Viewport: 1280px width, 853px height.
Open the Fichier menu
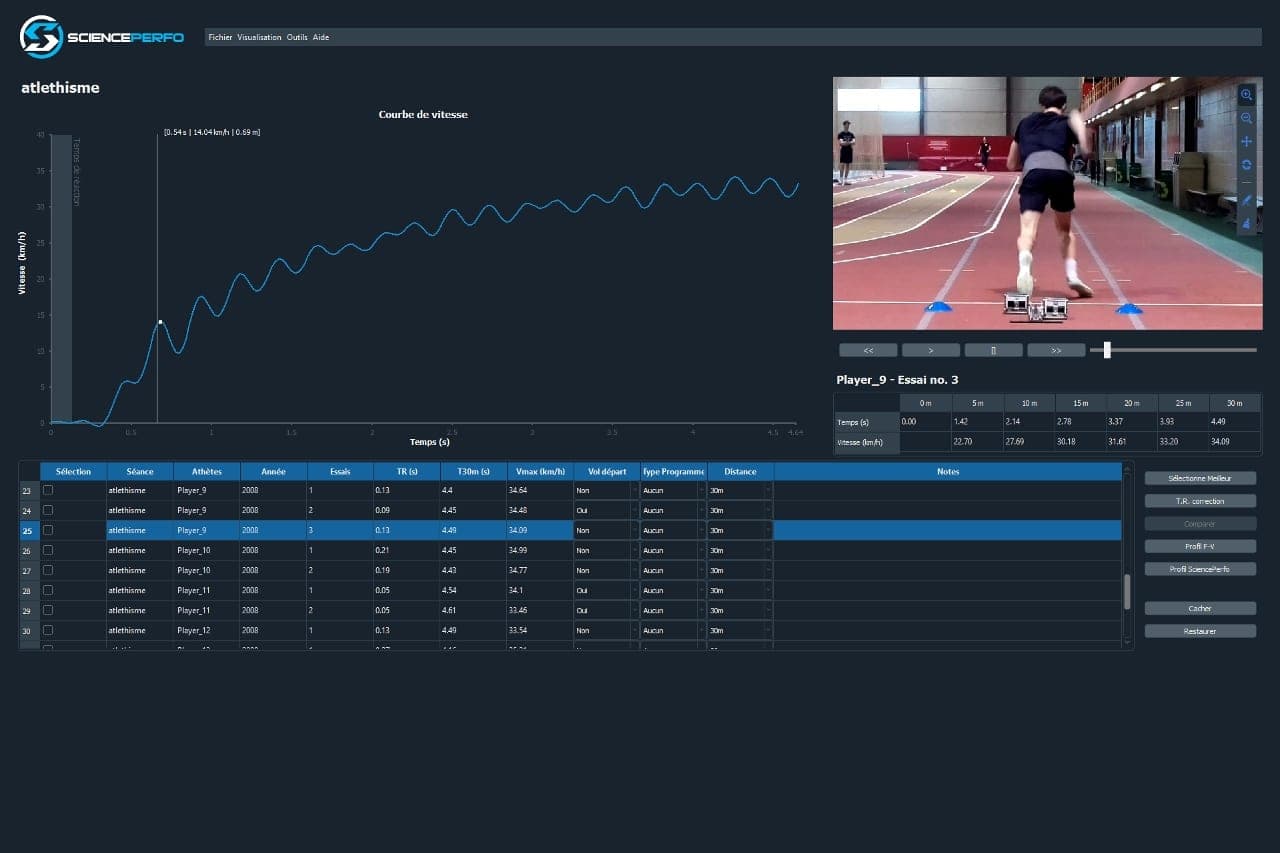pos(220,37)
